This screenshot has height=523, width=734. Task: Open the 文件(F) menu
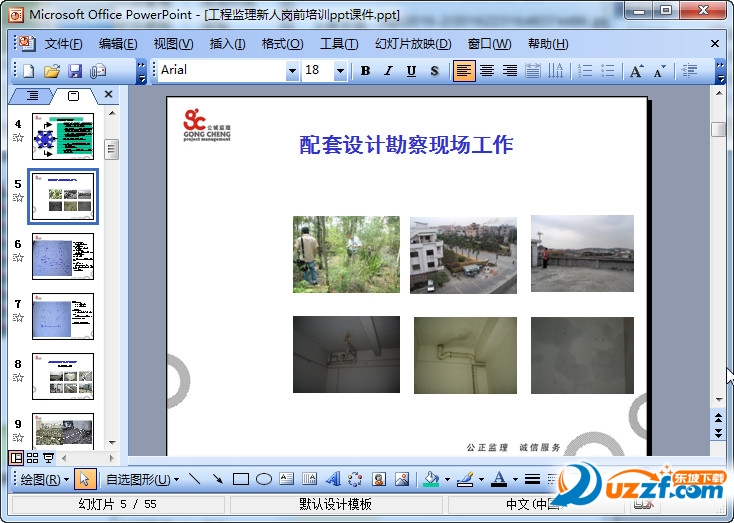(63, 44)
